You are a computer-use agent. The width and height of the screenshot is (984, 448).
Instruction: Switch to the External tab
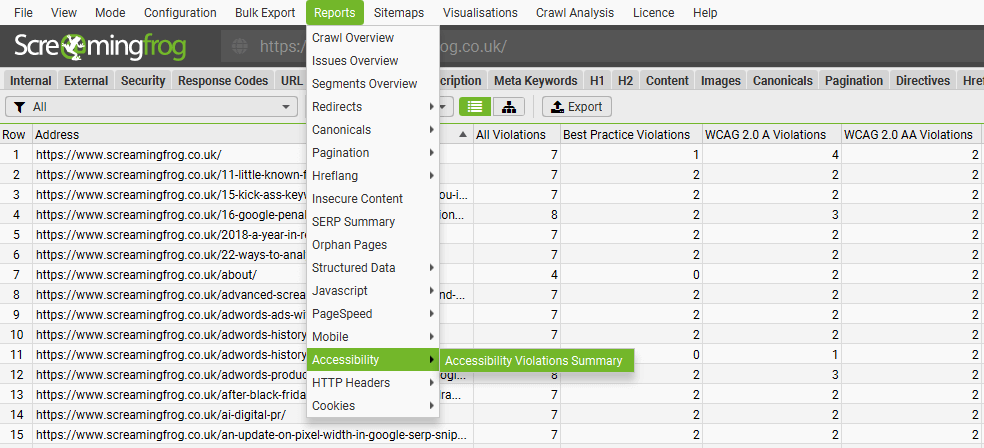(86, 80)
